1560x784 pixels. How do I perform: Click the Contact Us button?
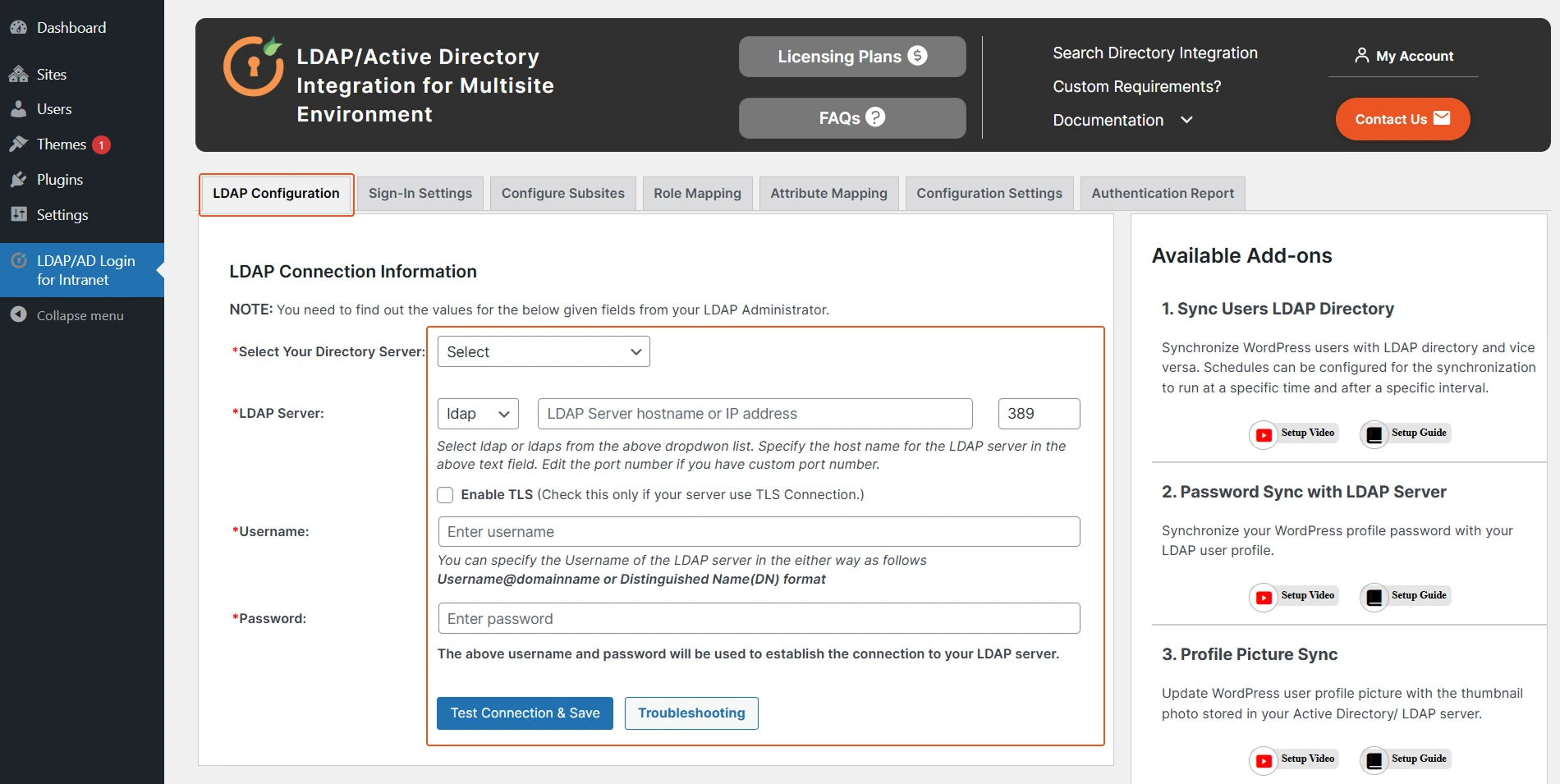[x=1402, y=119]
